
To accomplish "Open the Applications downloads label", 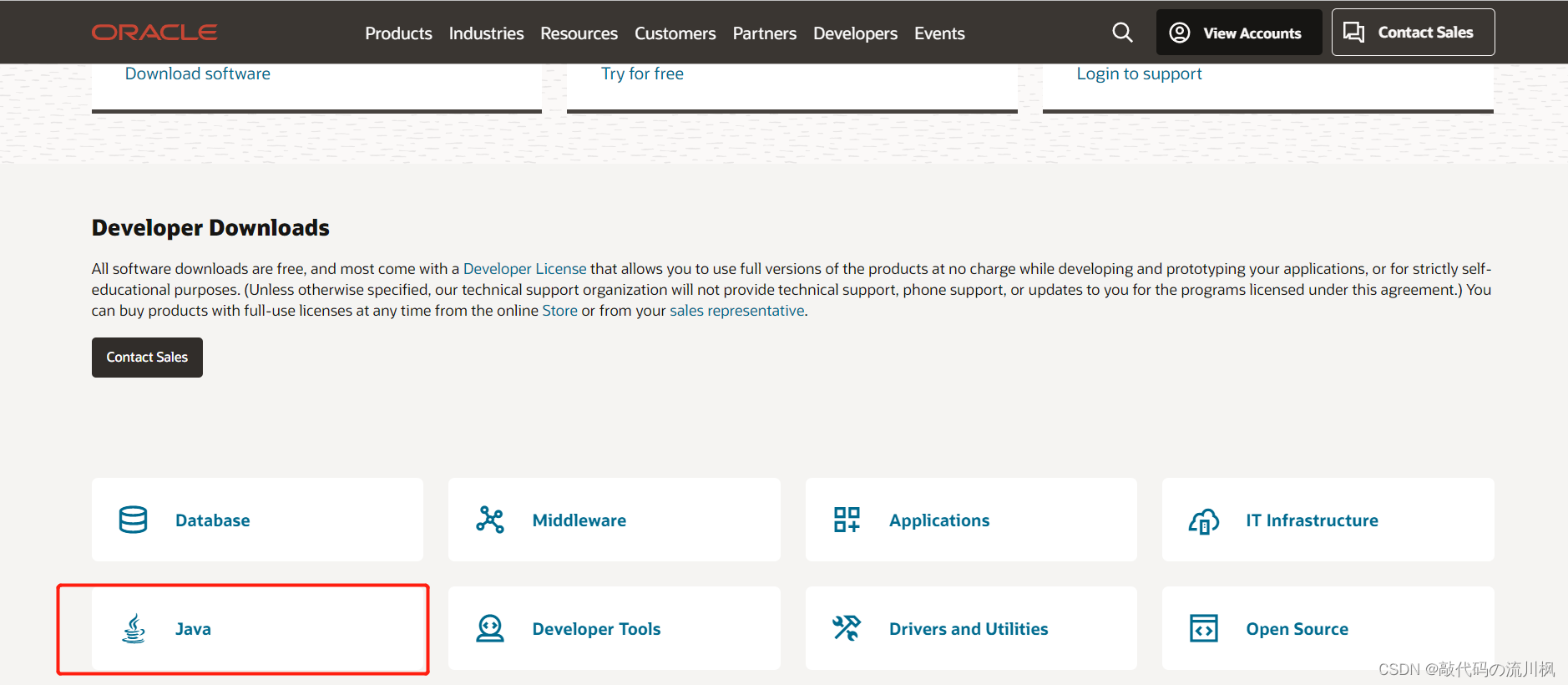I will coord(938,520).
